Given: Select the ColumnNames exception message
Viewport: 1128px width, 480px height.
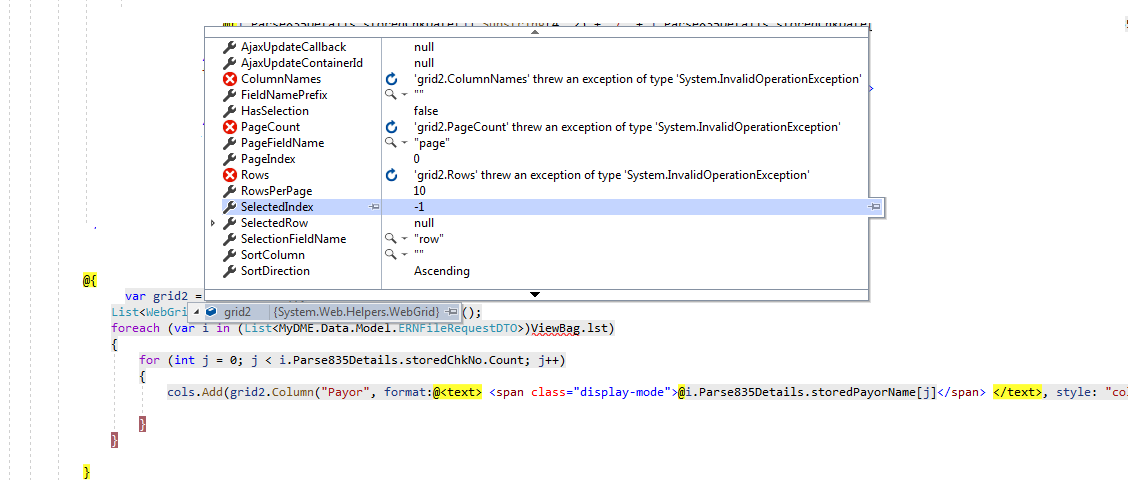Looking at the screenshot, I should (x=637, y=79).
